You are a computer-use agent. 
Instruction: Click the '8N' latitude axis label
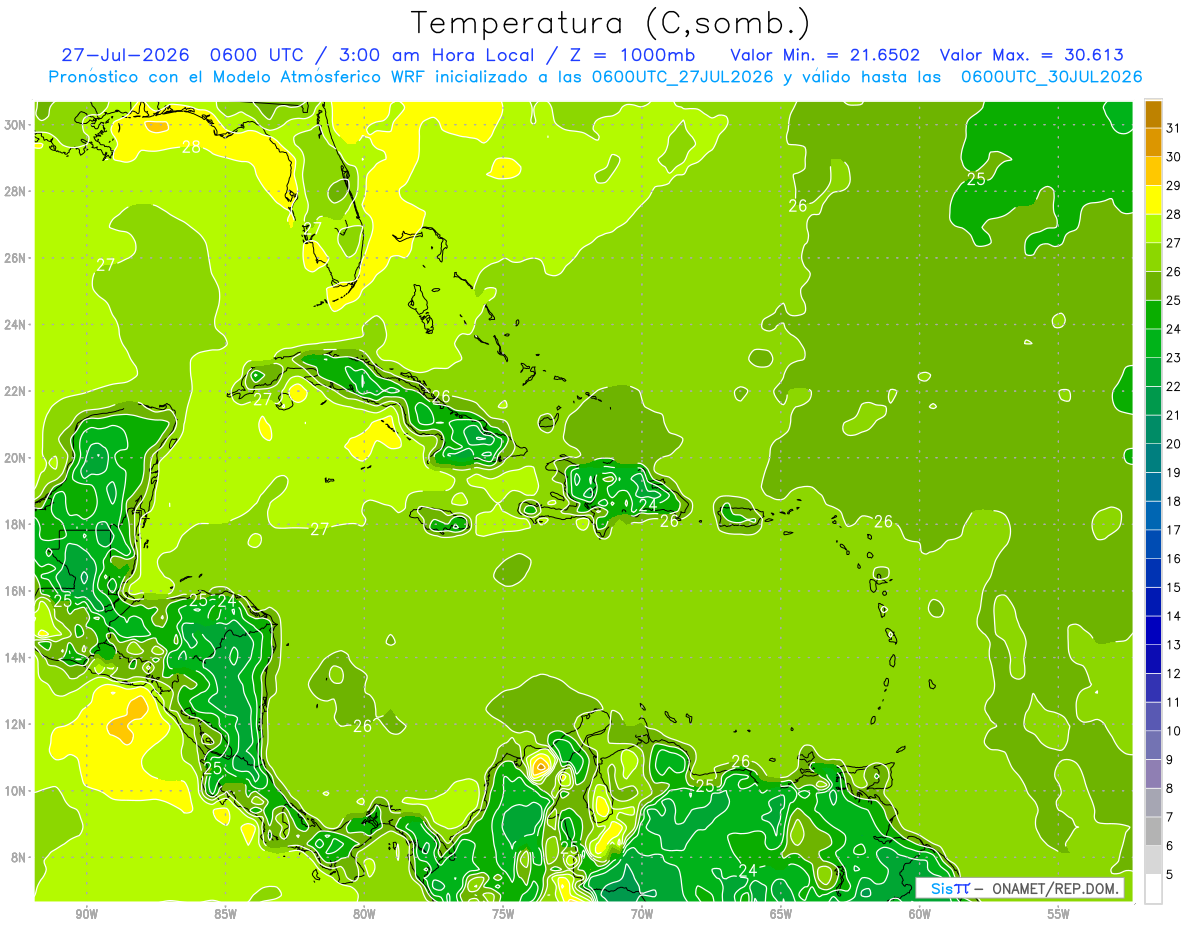(20, 857)
